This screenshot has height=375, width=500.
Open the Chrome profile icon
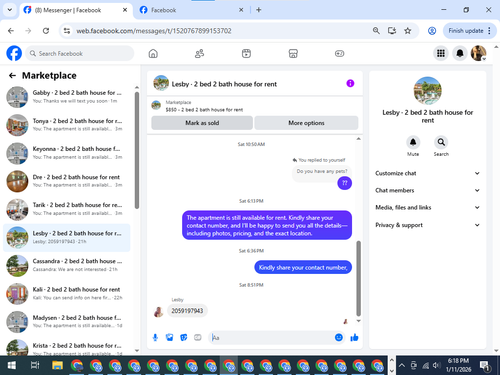432,31
